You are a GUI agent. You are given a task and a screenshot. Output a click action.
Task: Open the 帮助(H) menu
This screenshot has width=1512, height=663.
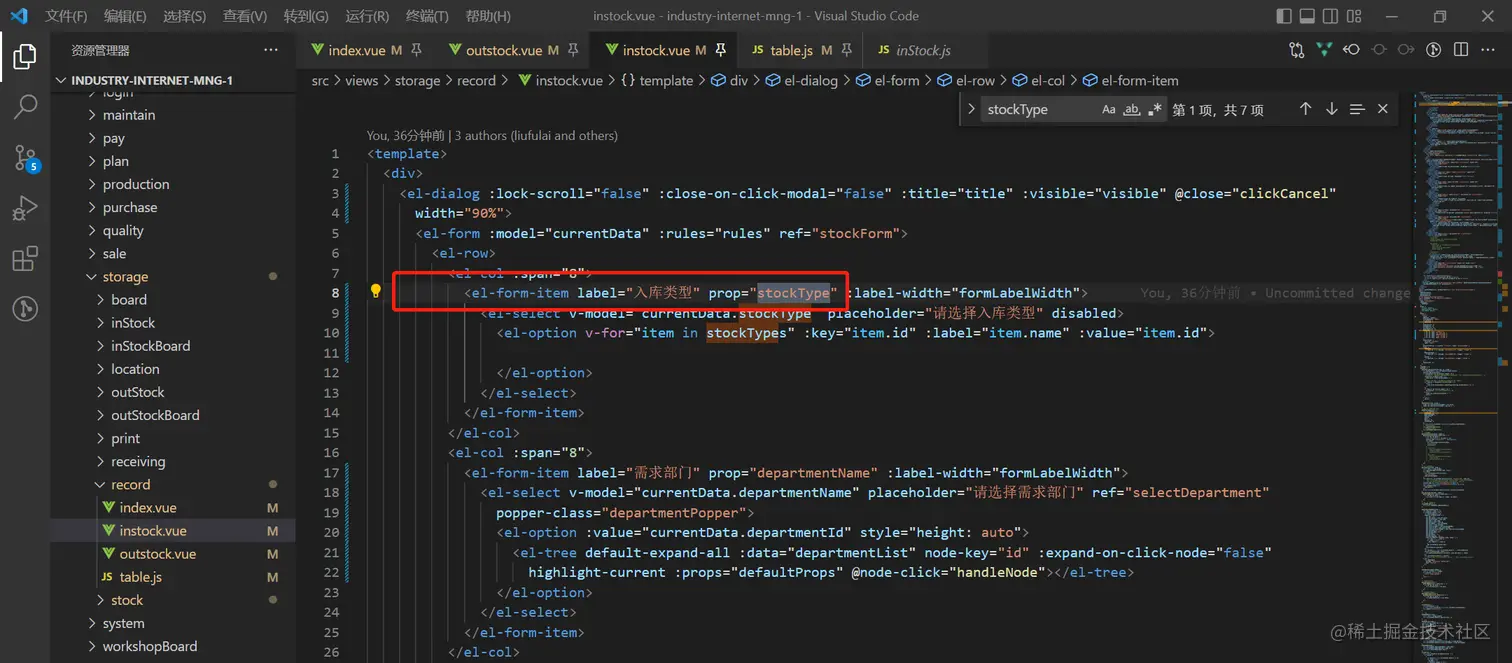coord(488,16)
